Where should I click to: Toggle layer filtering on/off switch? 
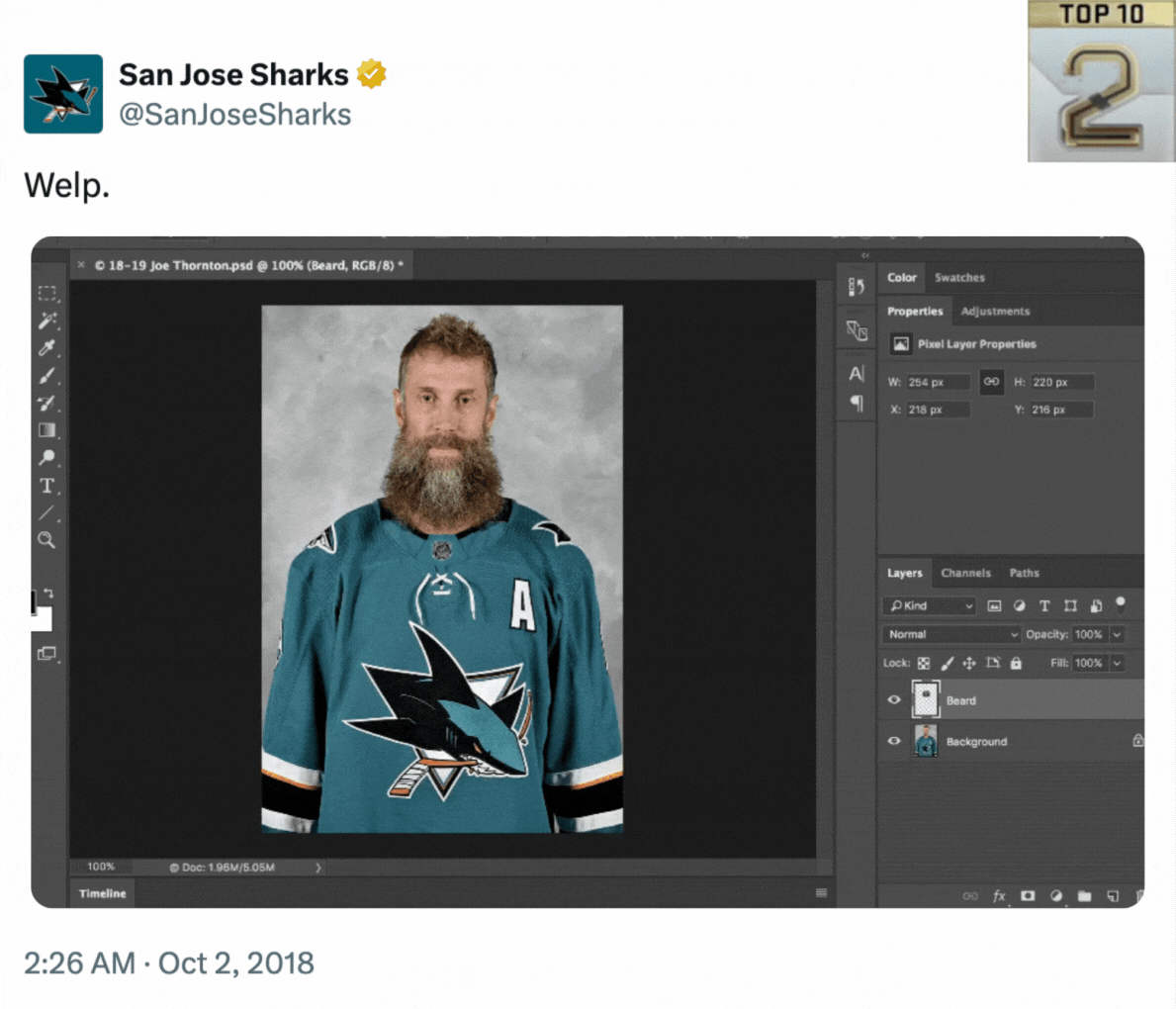[x=1121, y=603]
